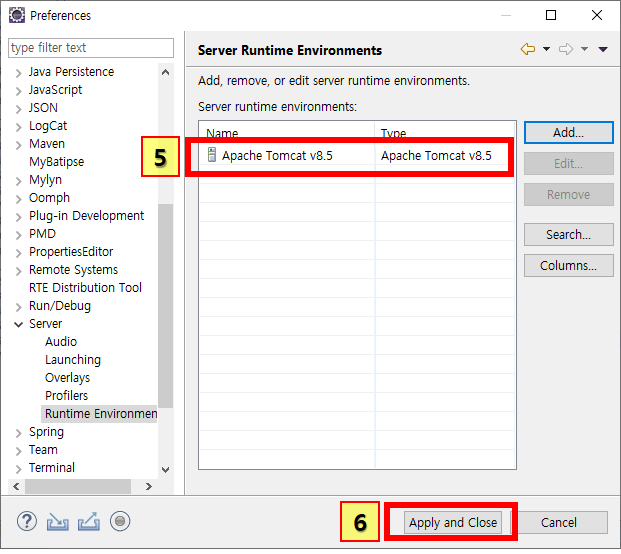Click the tree scroll up arrow
The height and width of the screenshot is (554, 621).
tap(166, 72)
